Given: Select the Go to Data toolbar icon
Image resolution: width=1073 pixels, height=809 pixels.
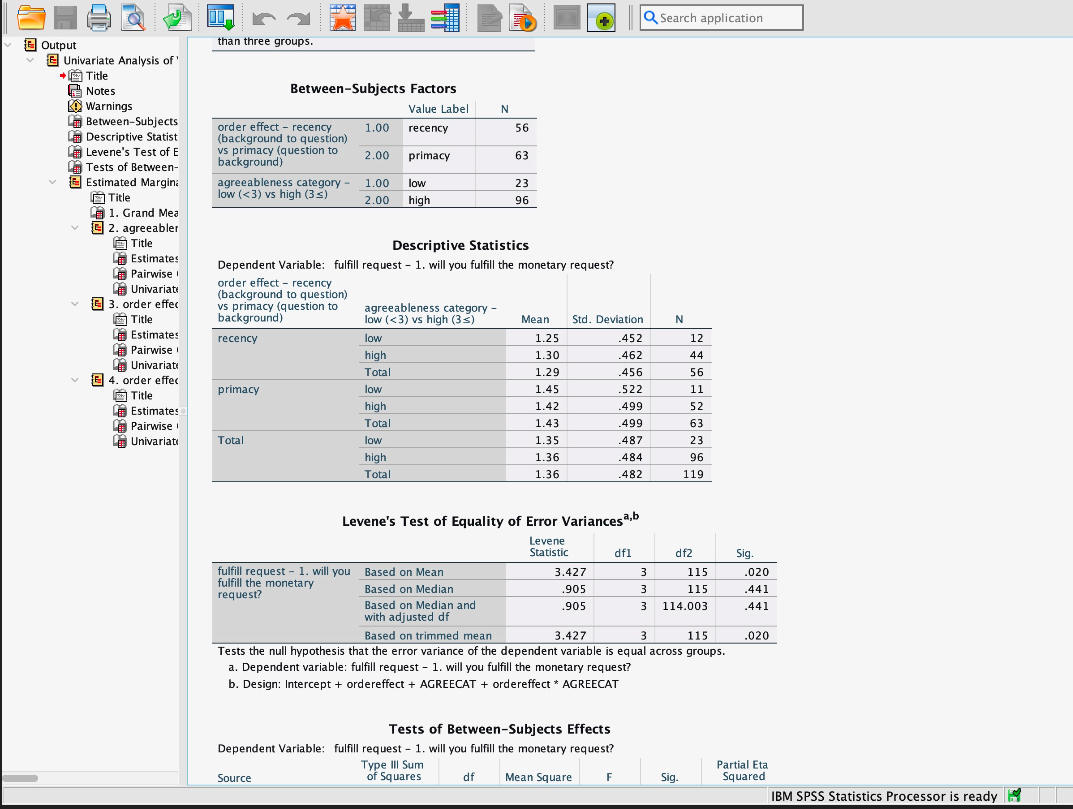Looking at the screenshot, I should tap(219, 17).
